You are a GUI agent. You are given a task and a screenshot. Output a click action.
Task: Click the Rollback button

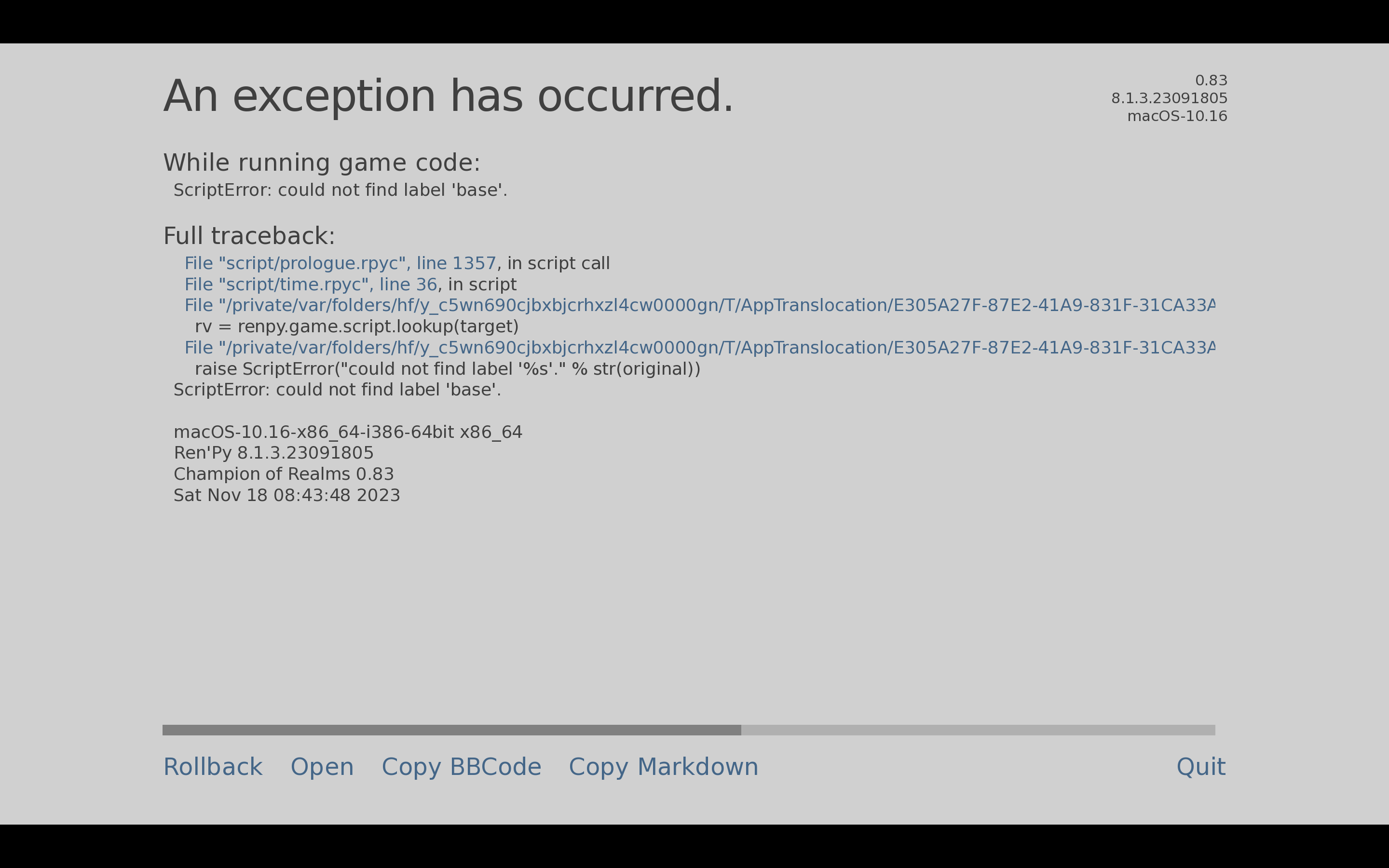(212, 767)
